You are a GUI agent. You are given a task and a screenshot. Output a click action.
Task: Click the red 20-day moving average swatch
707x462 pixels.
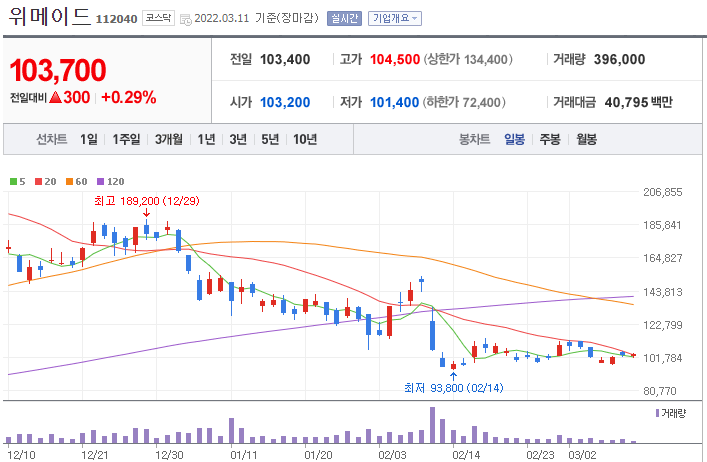pyautogui.click(x=38, y=182)
